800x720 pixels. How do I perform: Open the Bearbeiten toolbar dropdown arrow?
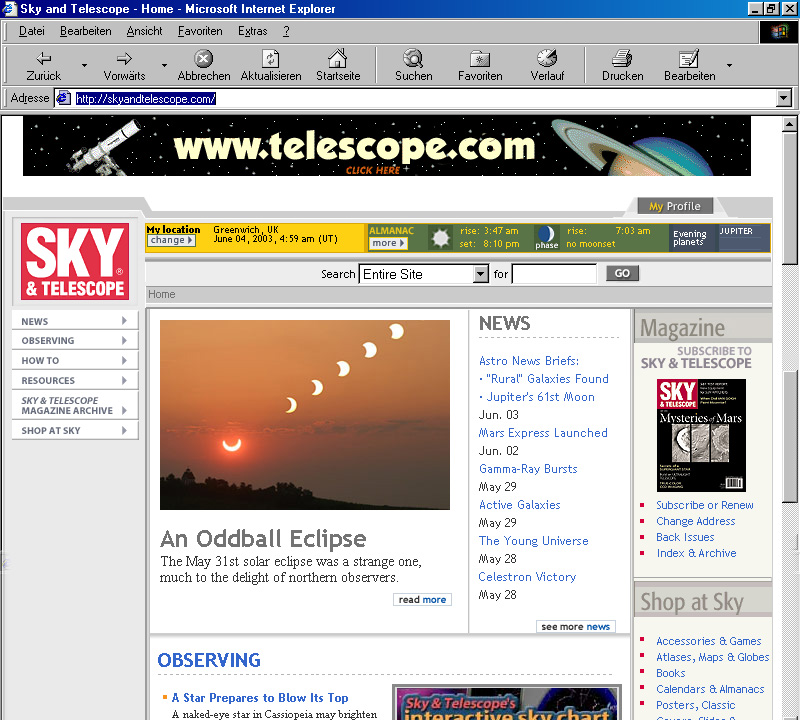[x=729, y=65]
